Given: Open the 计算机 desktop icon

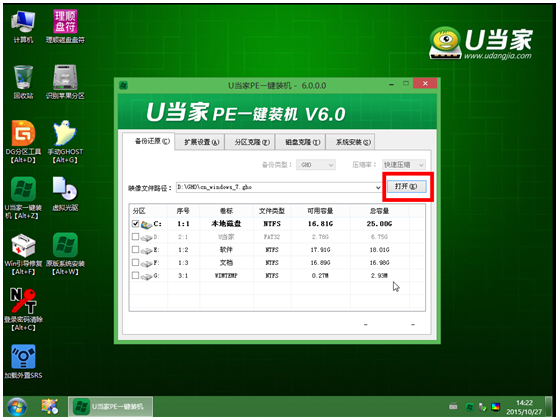Looking at the screenshot, I should coord(23,27).
